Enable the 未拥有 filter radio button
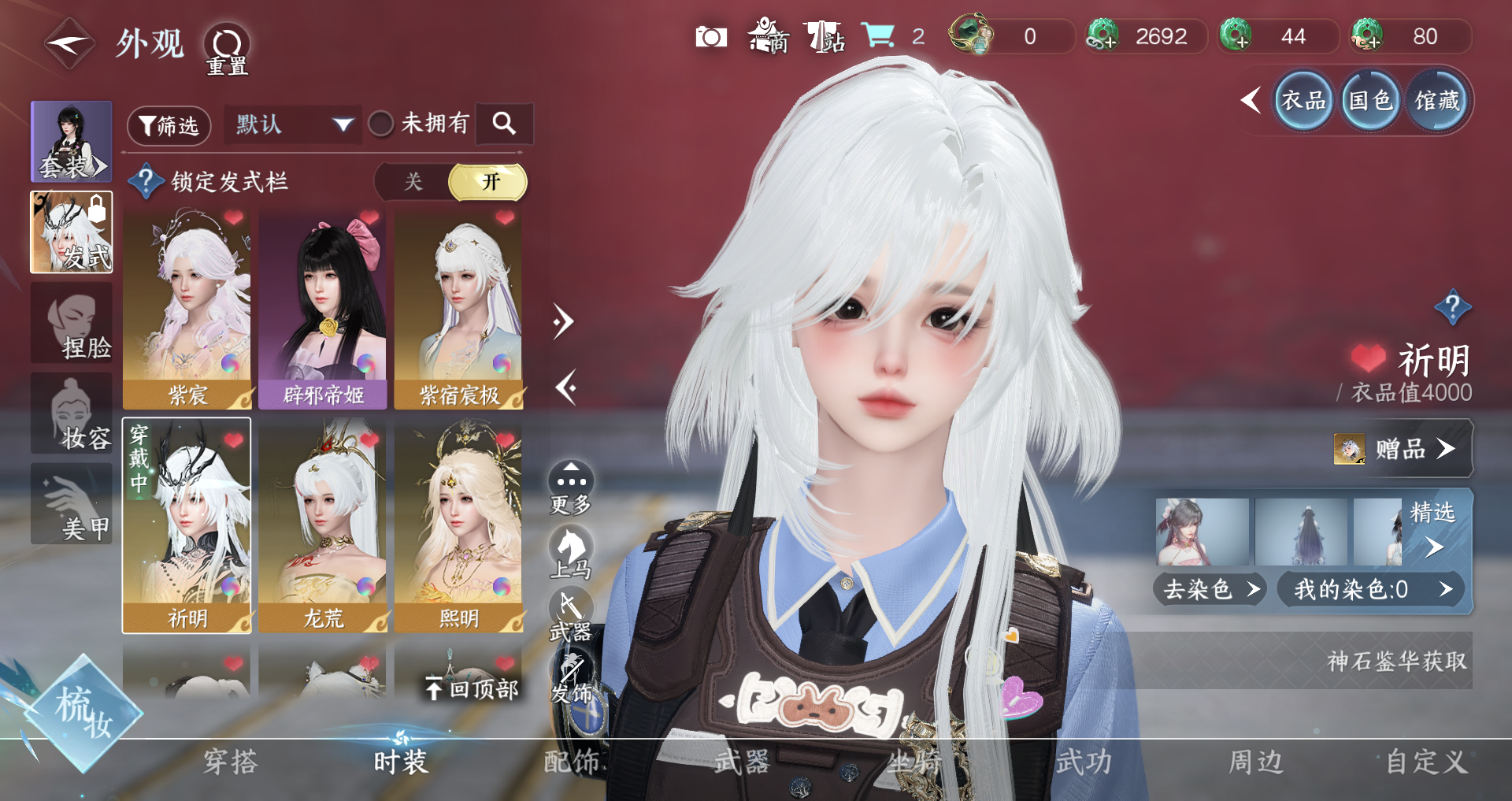The image size is (1512, 801). 381,124
